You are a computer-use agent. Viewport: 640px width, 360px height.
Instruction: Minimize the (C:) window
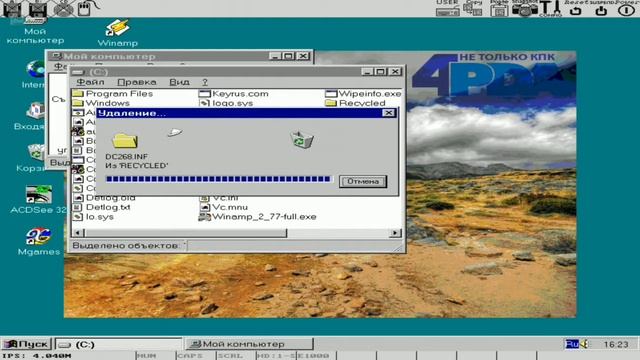pos(367,71)
